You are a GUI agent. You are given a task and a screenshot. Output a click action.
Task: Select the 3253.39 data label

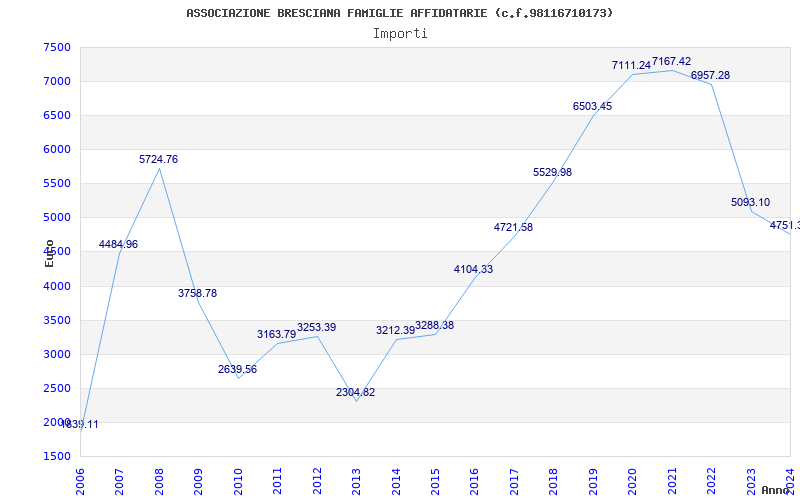point(317,328)
